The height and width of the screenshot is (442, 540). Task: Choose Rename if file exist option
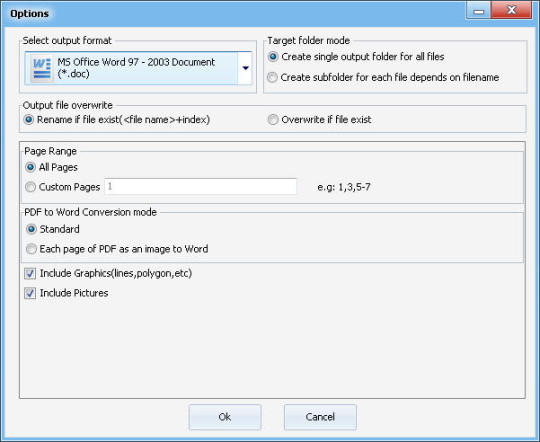pos(29,120)
